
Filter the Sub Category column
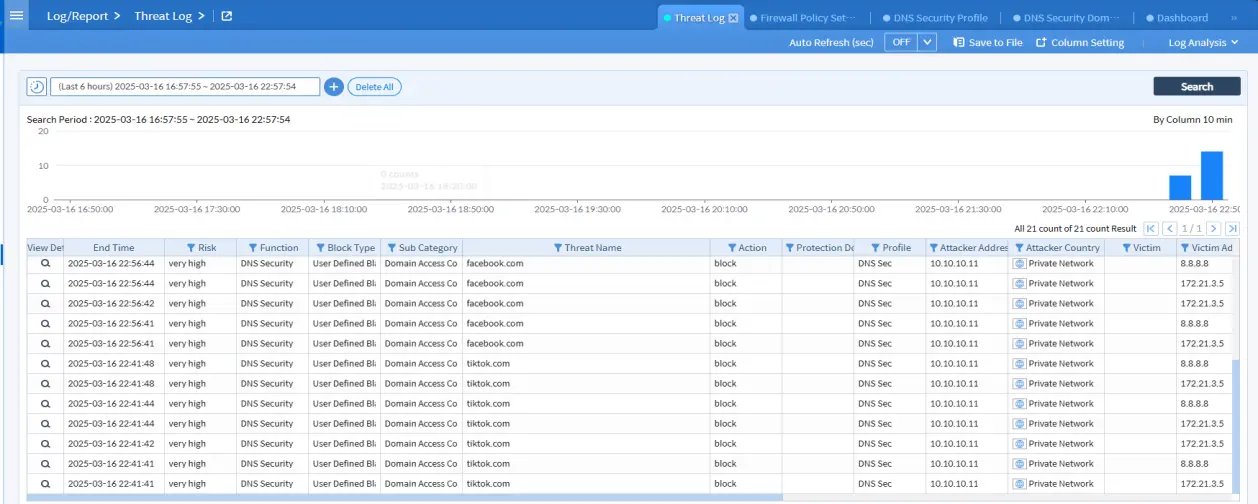click(x=392, y=248)
